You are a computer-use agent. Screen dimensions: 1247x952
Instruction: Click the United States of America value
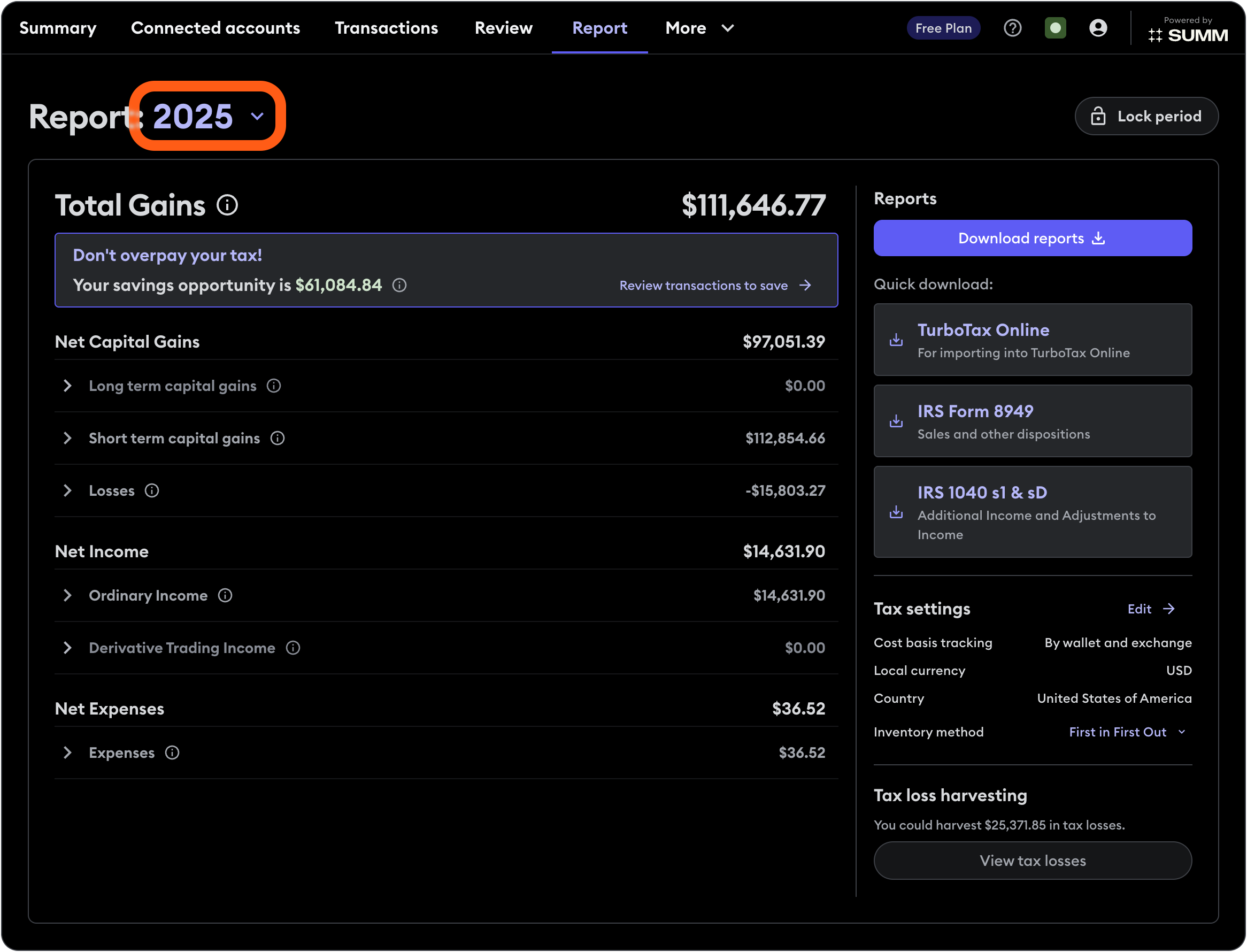click(x=1114, y=698)
